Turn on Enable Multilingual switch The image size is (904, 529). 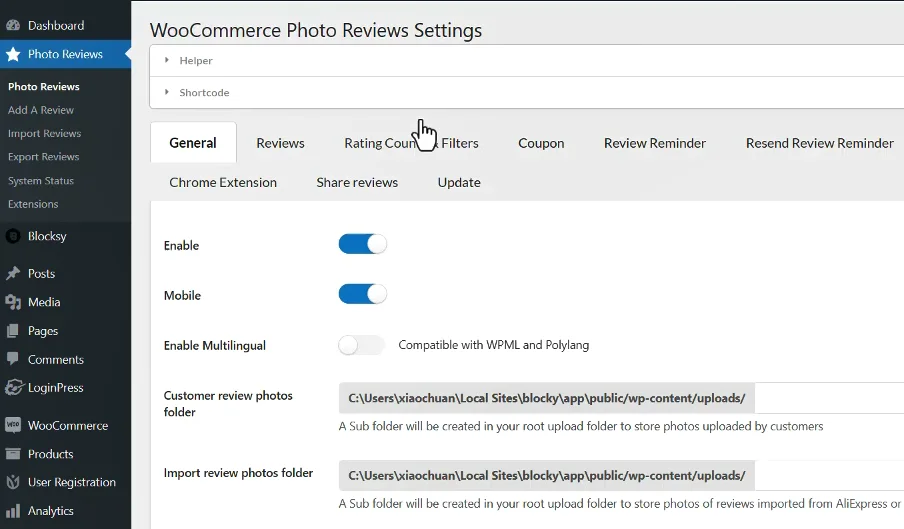click(361, 345)
